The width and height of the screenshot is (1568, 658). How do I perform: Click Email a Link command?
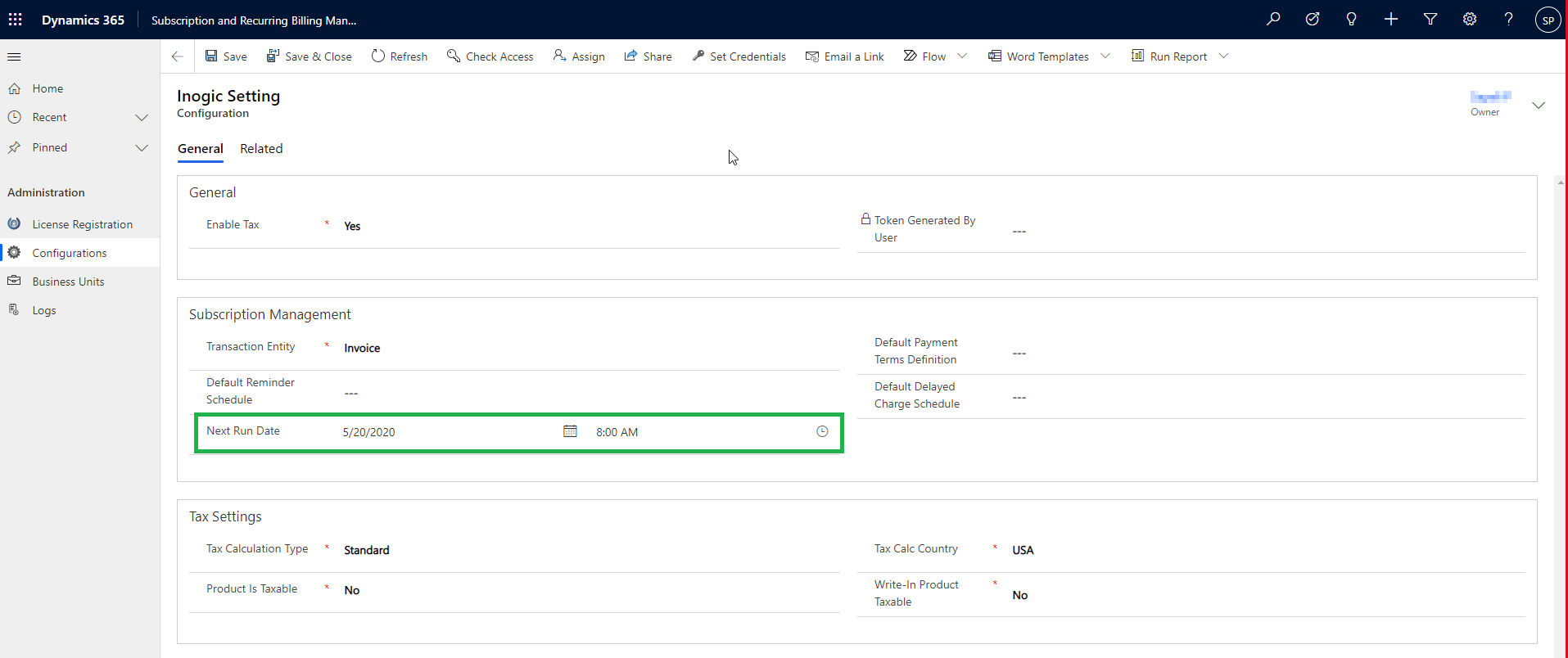[845, 56]
